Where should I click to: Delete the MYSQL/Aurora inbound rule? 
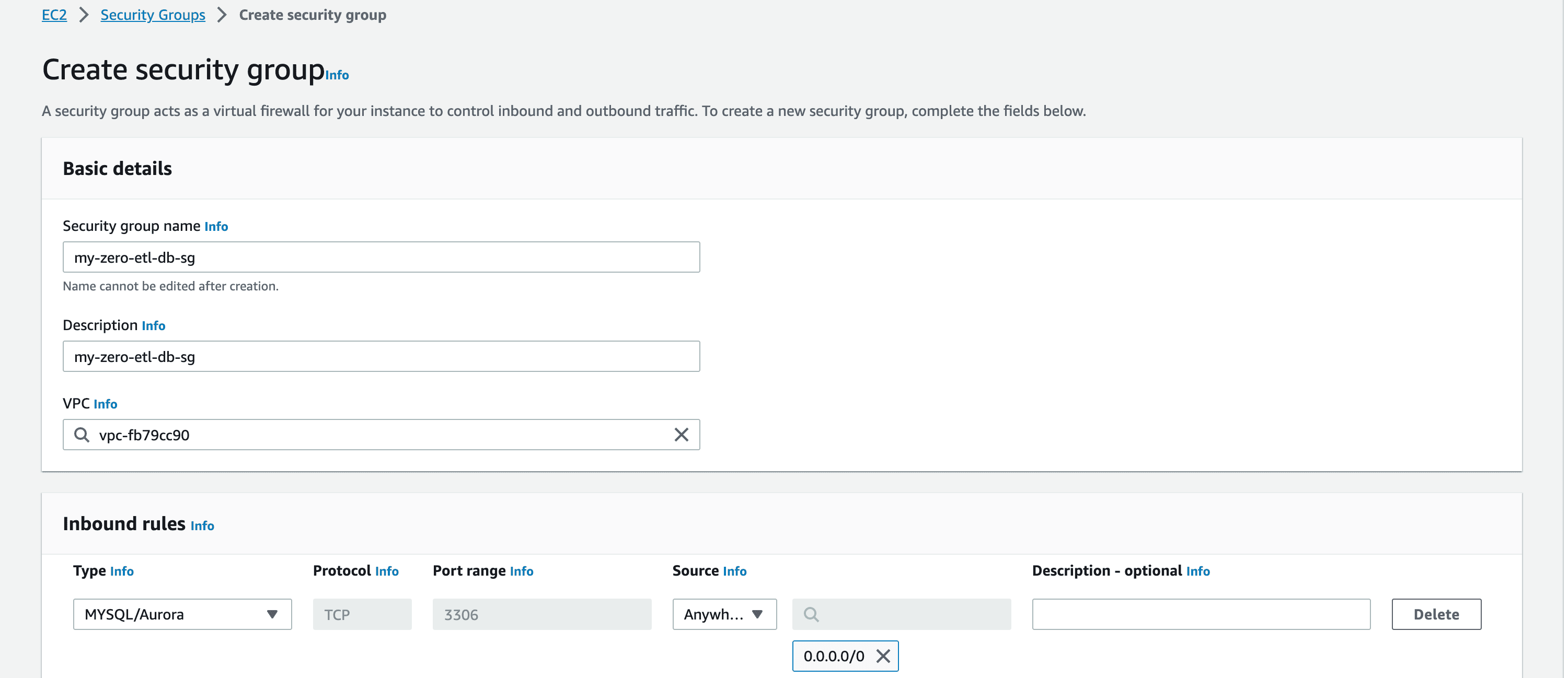(x=1436, y=614)
